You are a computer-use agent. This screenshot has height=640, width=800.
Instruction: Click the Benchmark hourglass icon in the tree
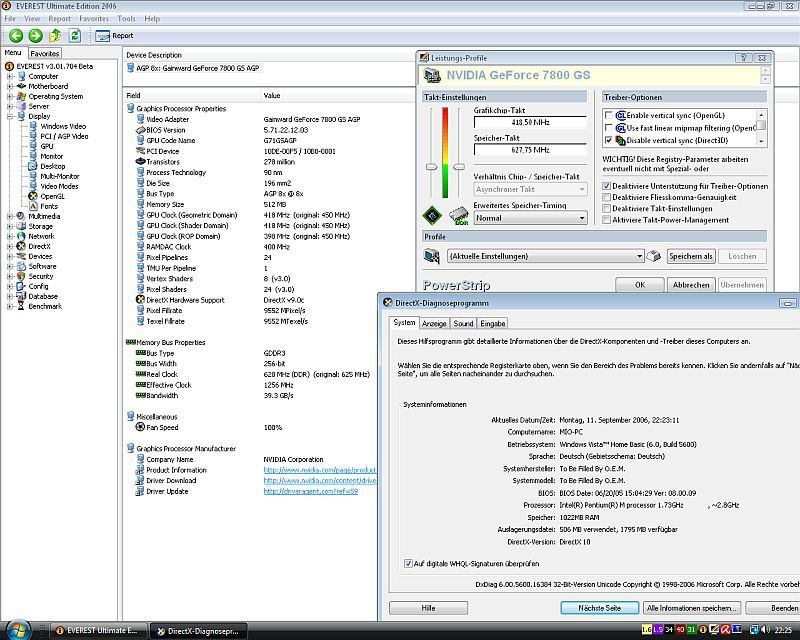pos(21,306)
